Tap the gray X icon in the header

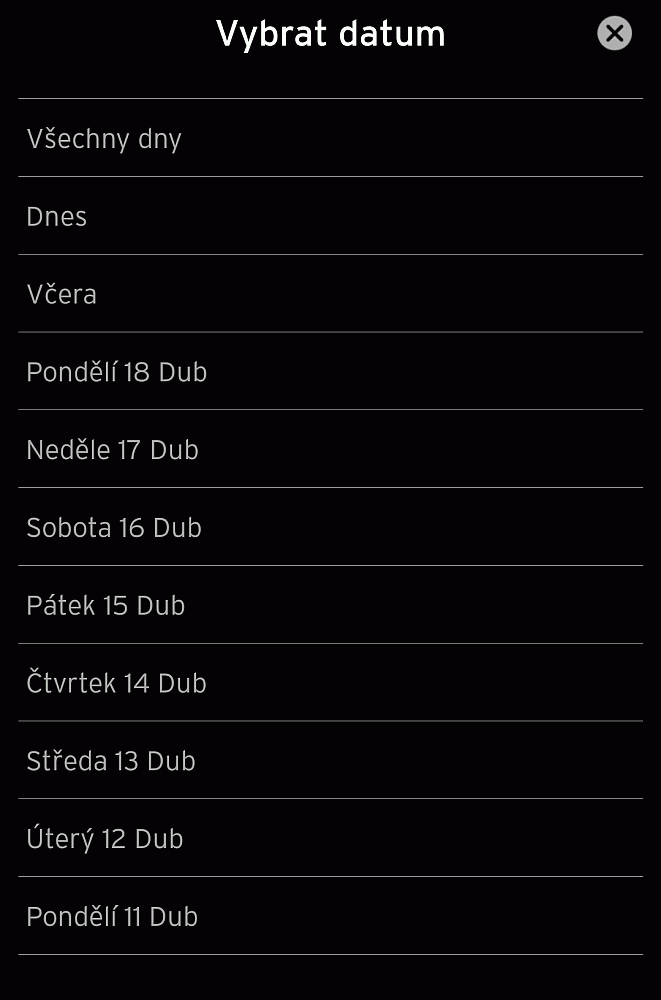(x=614, y=34)
